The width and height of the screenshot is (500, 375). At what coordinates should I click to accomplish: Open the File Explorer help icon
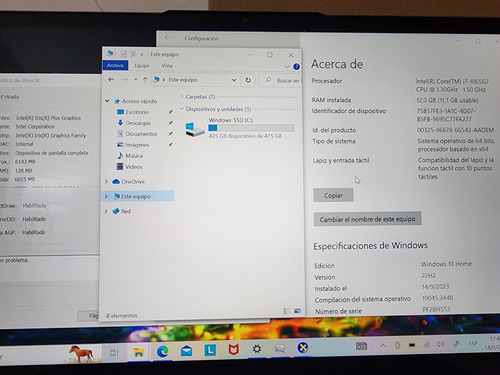[296, 66]
